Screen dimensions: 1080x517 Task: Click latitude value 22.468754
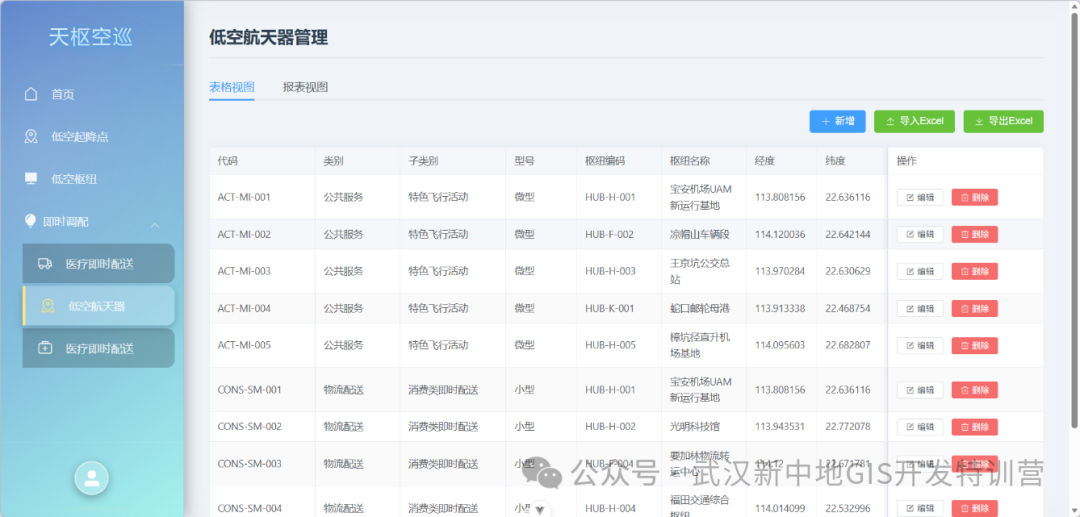[x=848, y=308]
